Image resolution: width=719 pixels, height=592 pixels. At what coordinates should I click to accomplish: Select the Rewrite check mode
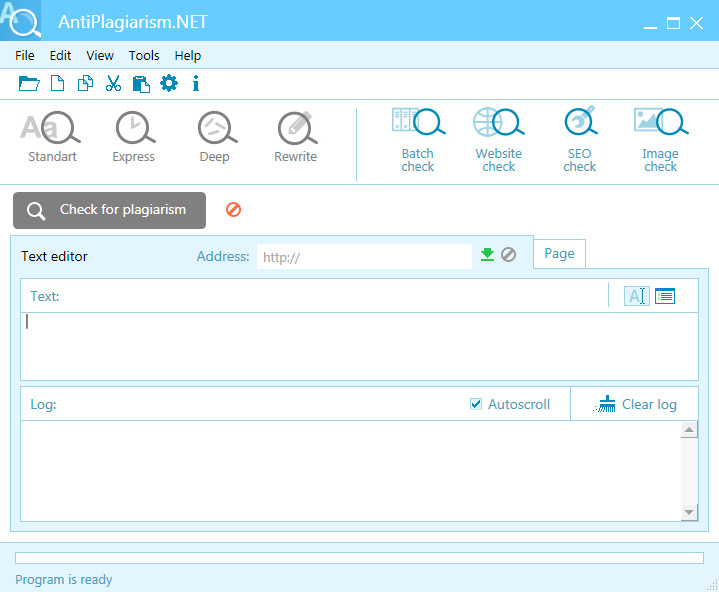[x=296, y=137]
